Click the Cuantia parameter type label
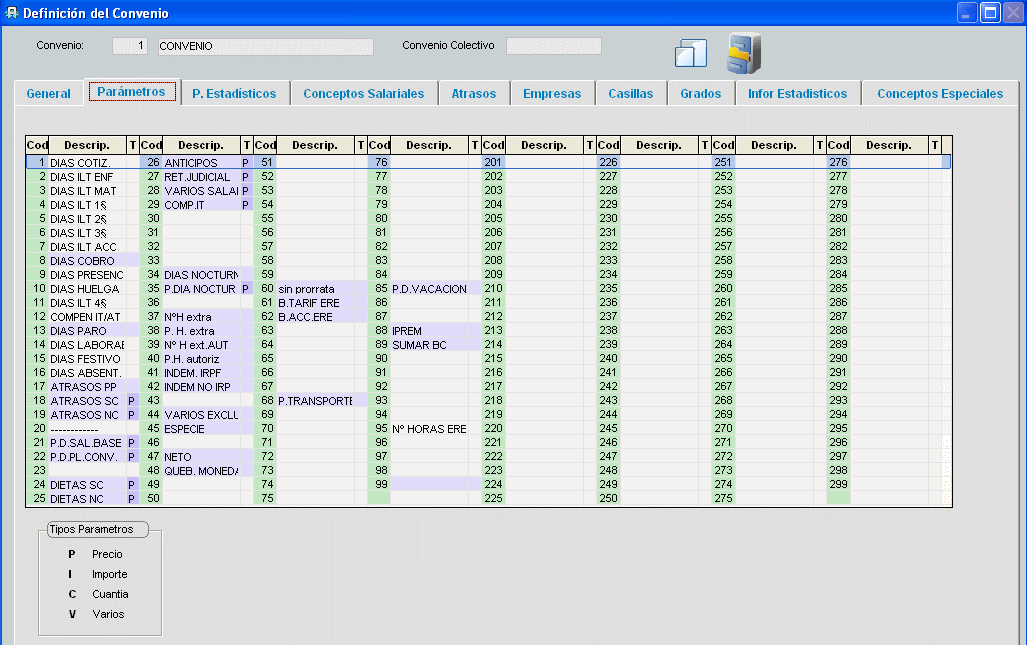The image size is (1027, 645). tap(110, 594)
